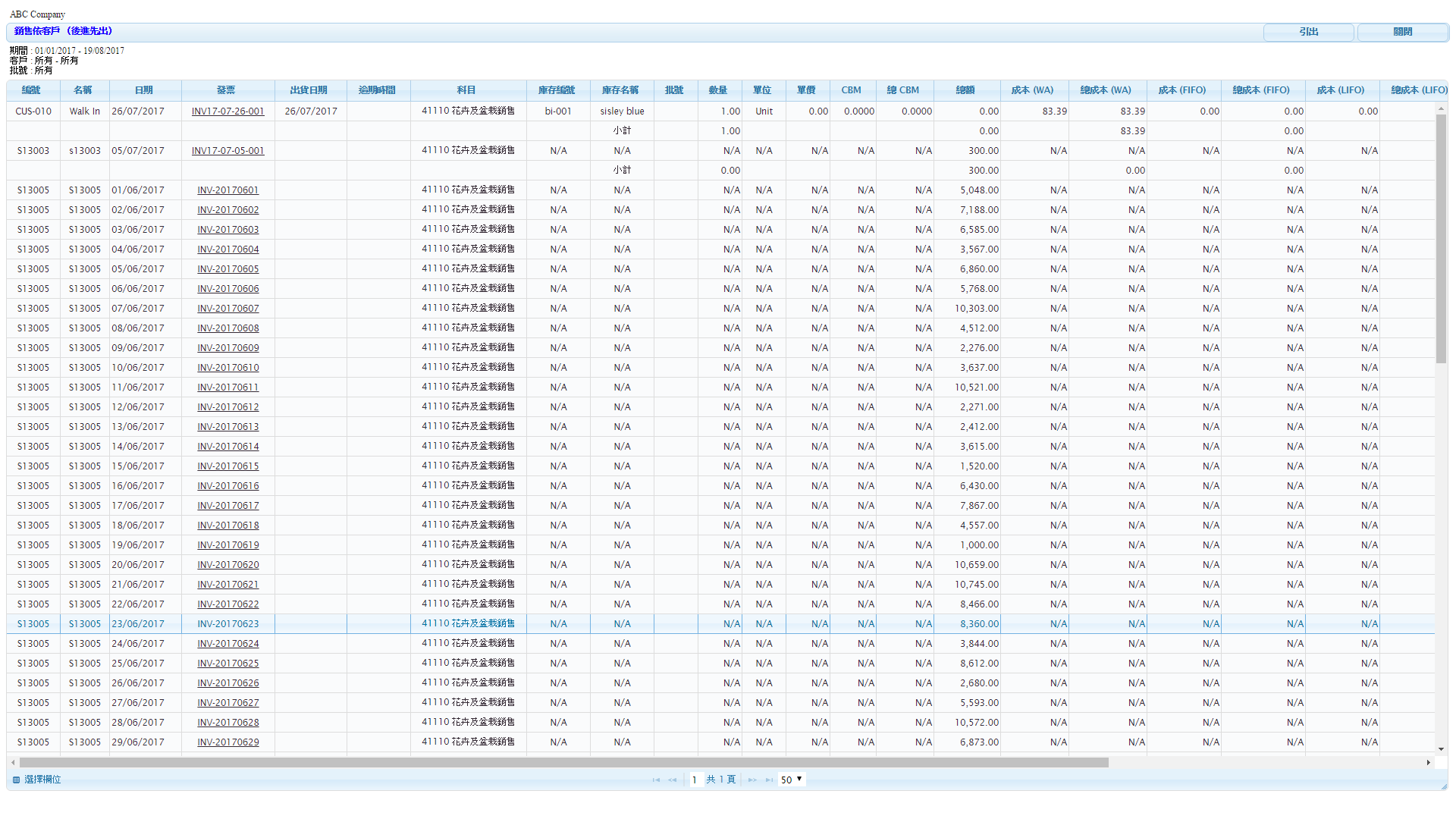
Task: Click the column chooser grid icon
Action: pyautogui.click(x=16, y=780)
